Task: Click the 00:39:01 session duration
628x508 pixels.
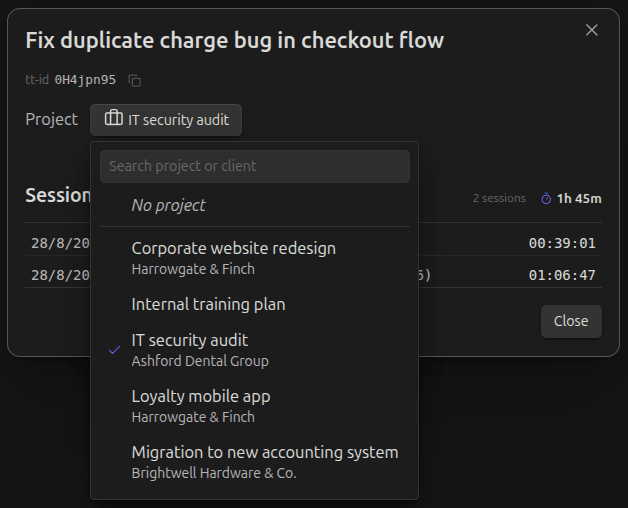Action: coord(562,243)
